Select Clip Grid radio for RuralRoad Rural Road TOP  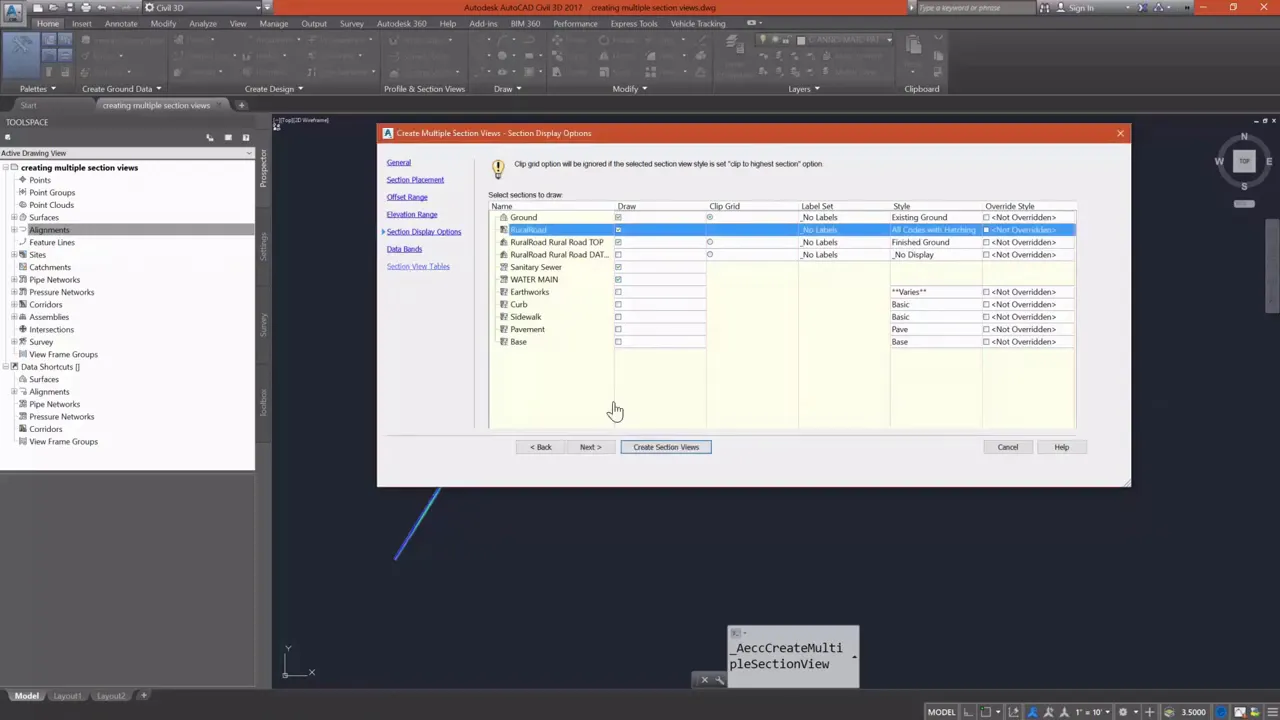[710, 242]
